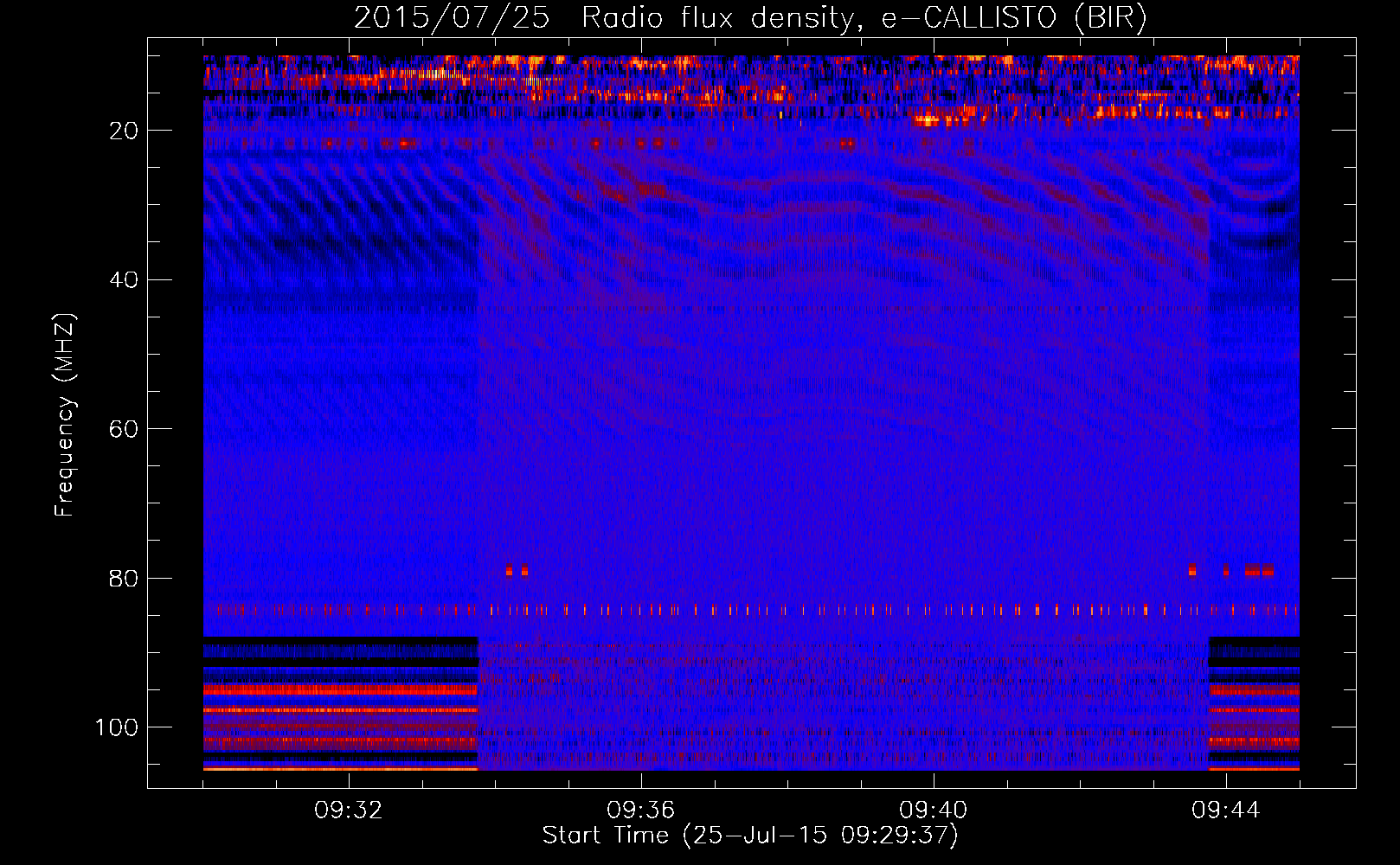Viewport: 1400px width, 865px height.
Task: Click the frequency tick label '60'
Action: point(125,429)
